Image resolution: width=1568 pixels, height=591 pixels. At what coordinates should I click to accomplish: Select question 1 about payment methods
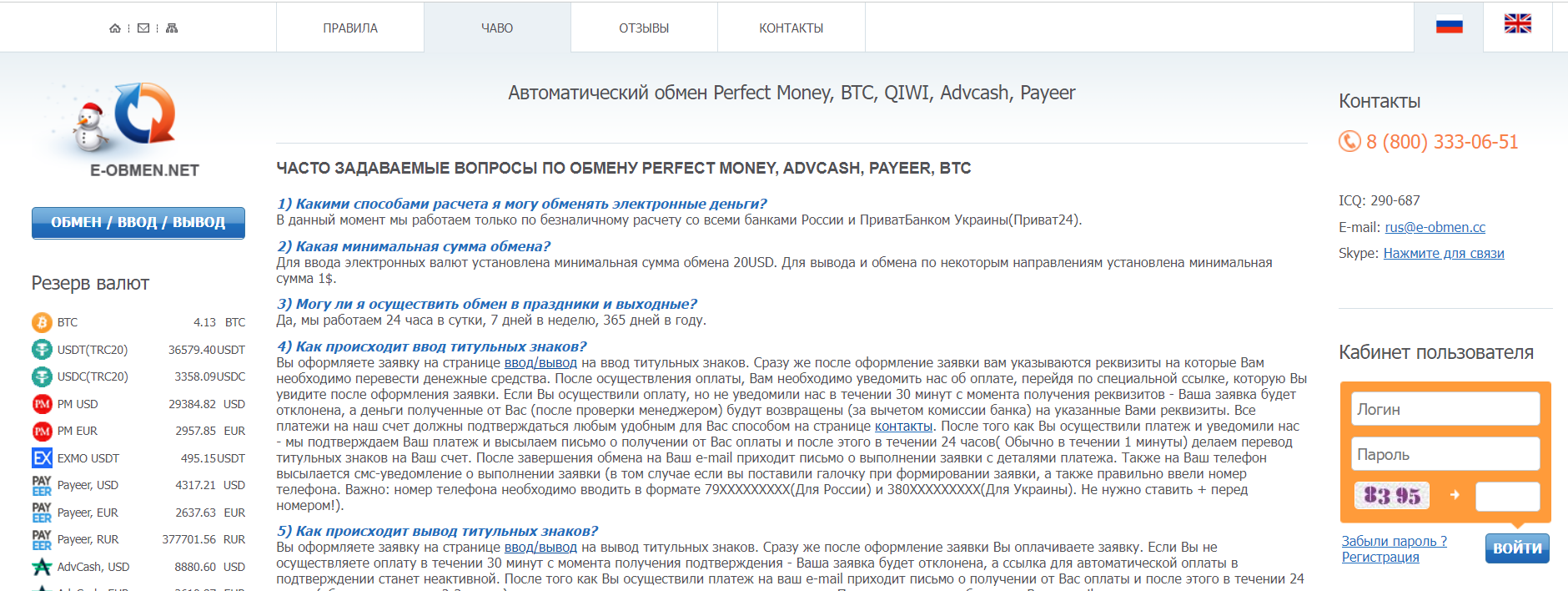[x=521, y=204]
